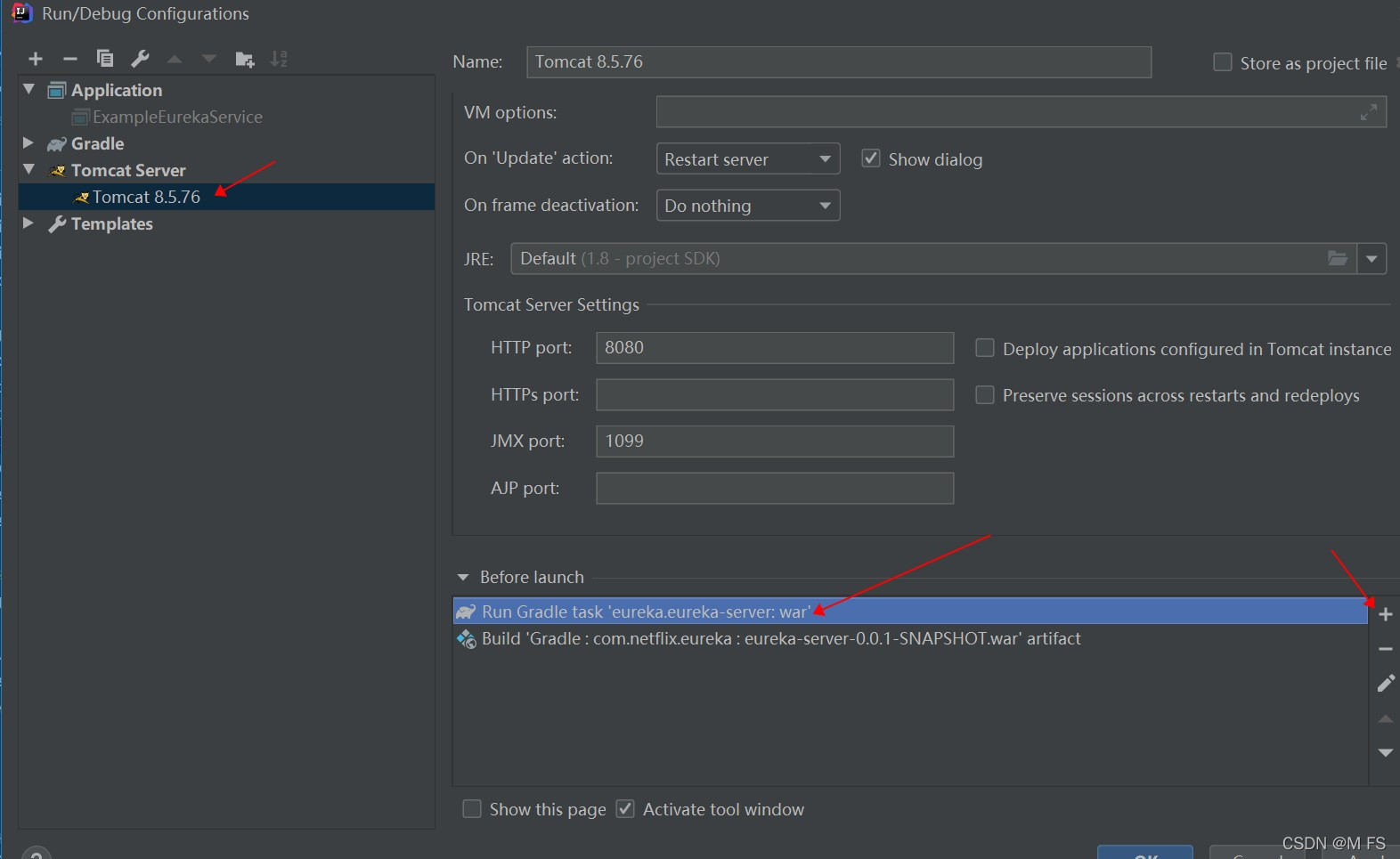
Task: Select the Templates group label
Action: point(112,223)
